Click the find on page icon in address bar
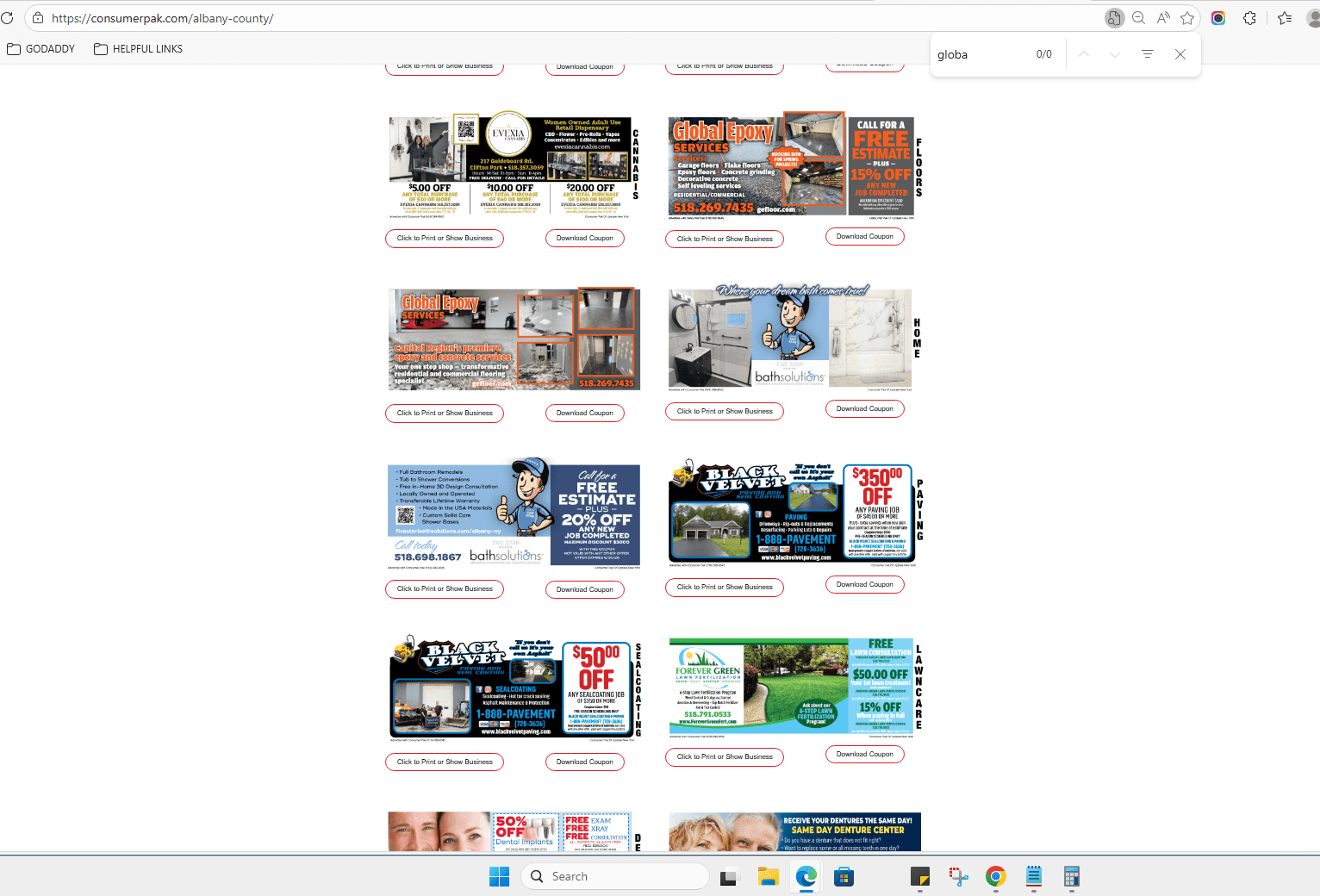1320x896 pixels. click(1114, 18)
